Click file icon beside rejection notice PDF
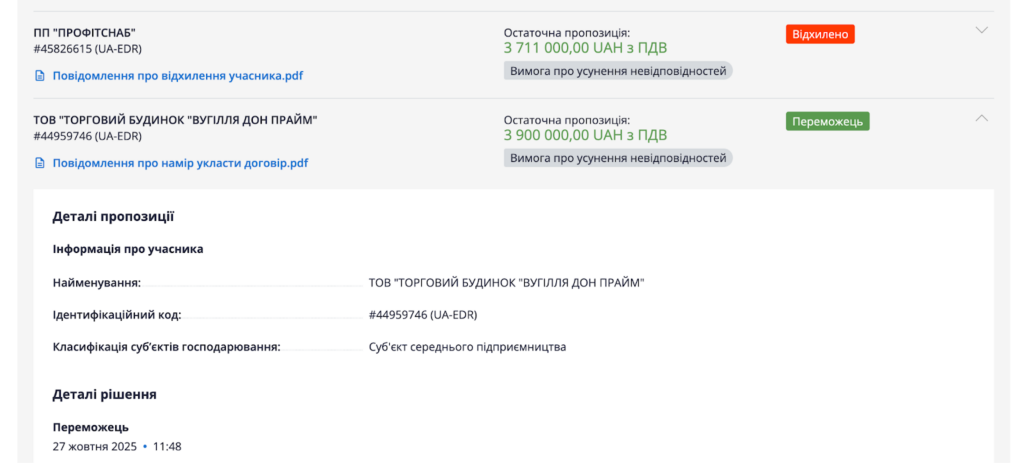Screen dimensions: 1024x463 [40, 76]
